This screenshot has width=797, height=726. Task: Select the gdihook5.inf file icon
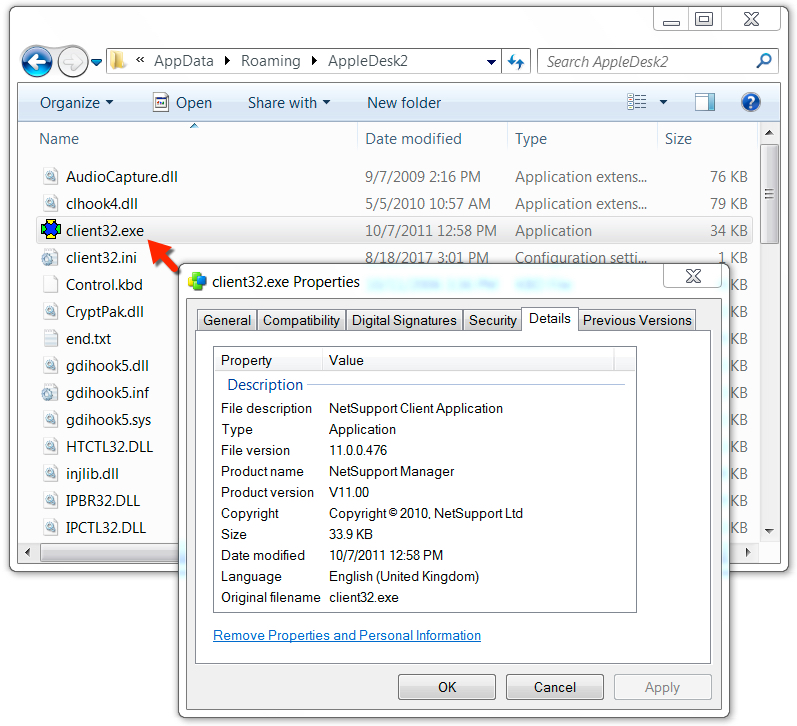[x=50, y=392]
